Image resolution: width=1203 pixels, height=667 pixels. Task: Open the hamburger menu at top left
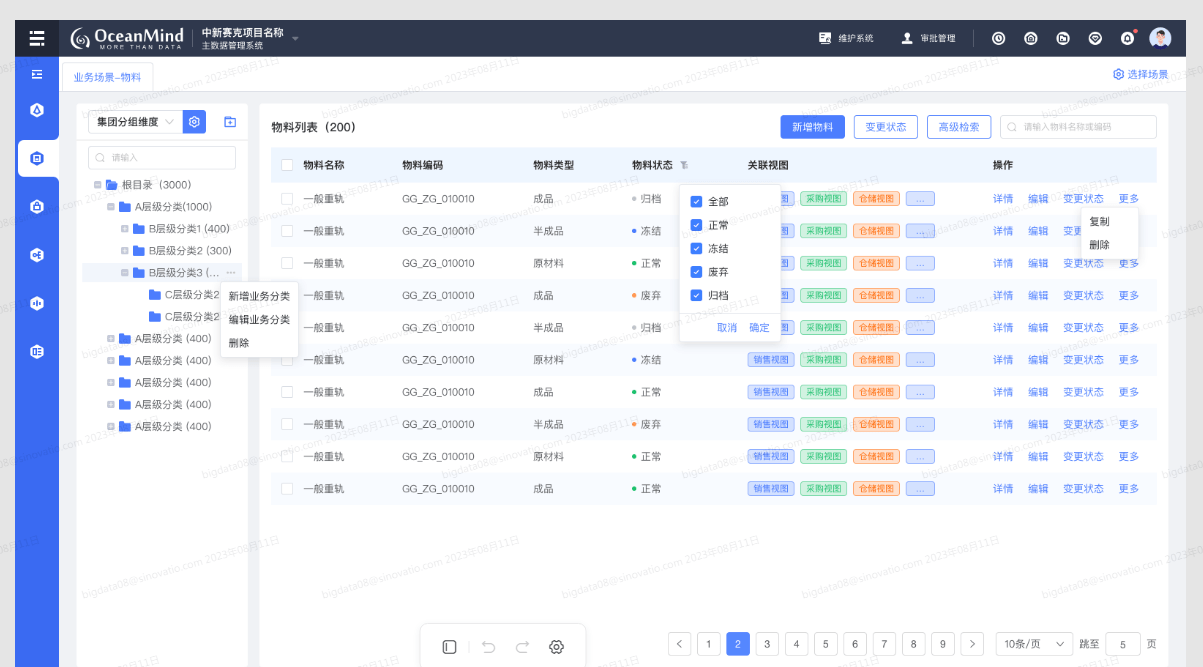37,38
